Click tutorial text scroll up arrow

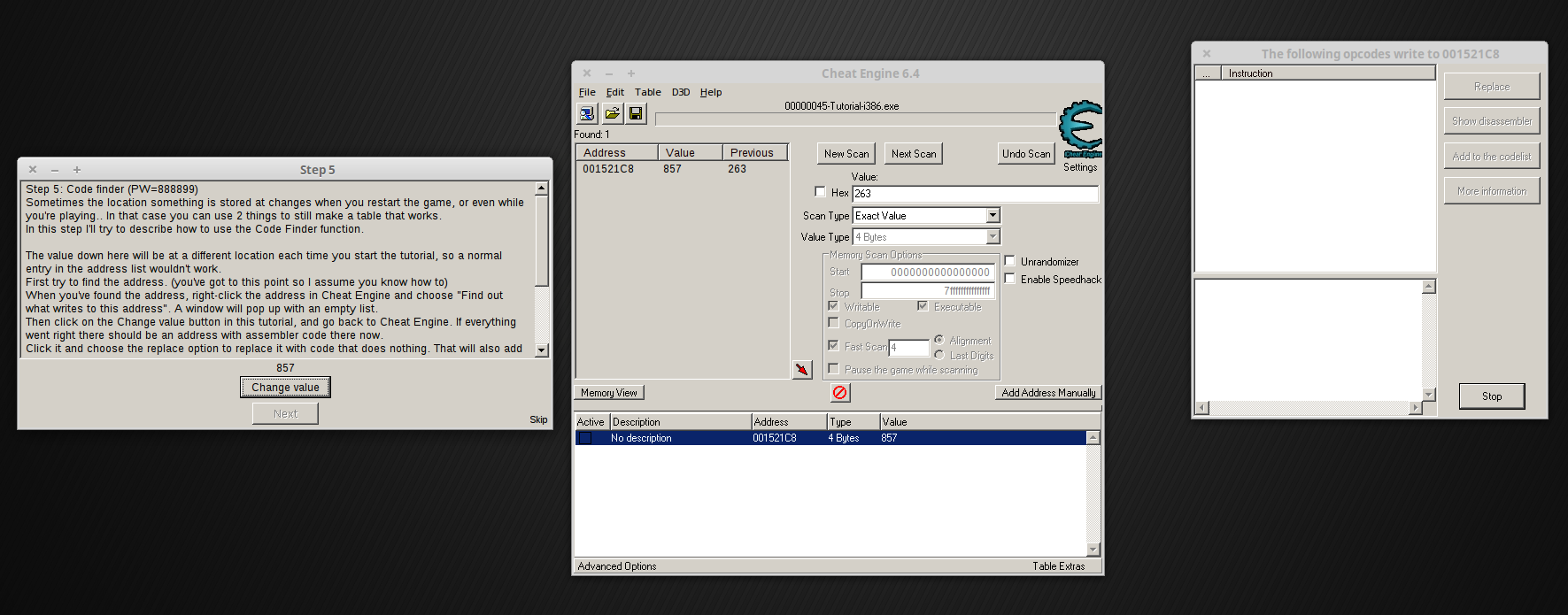[x=542, y=188]
